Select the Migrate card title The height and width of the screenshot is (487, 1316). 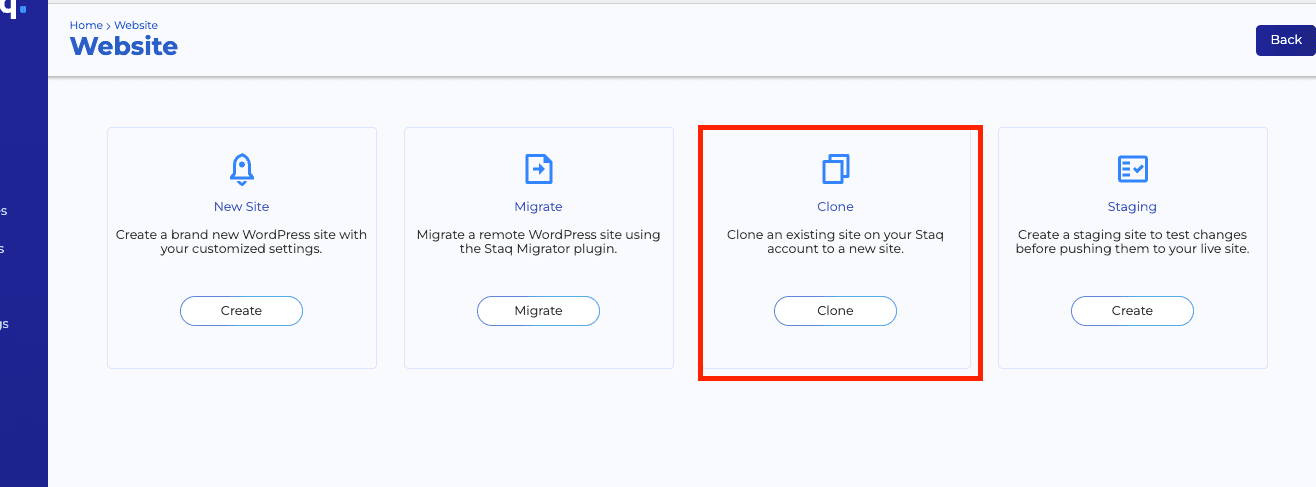click(538, 207)
